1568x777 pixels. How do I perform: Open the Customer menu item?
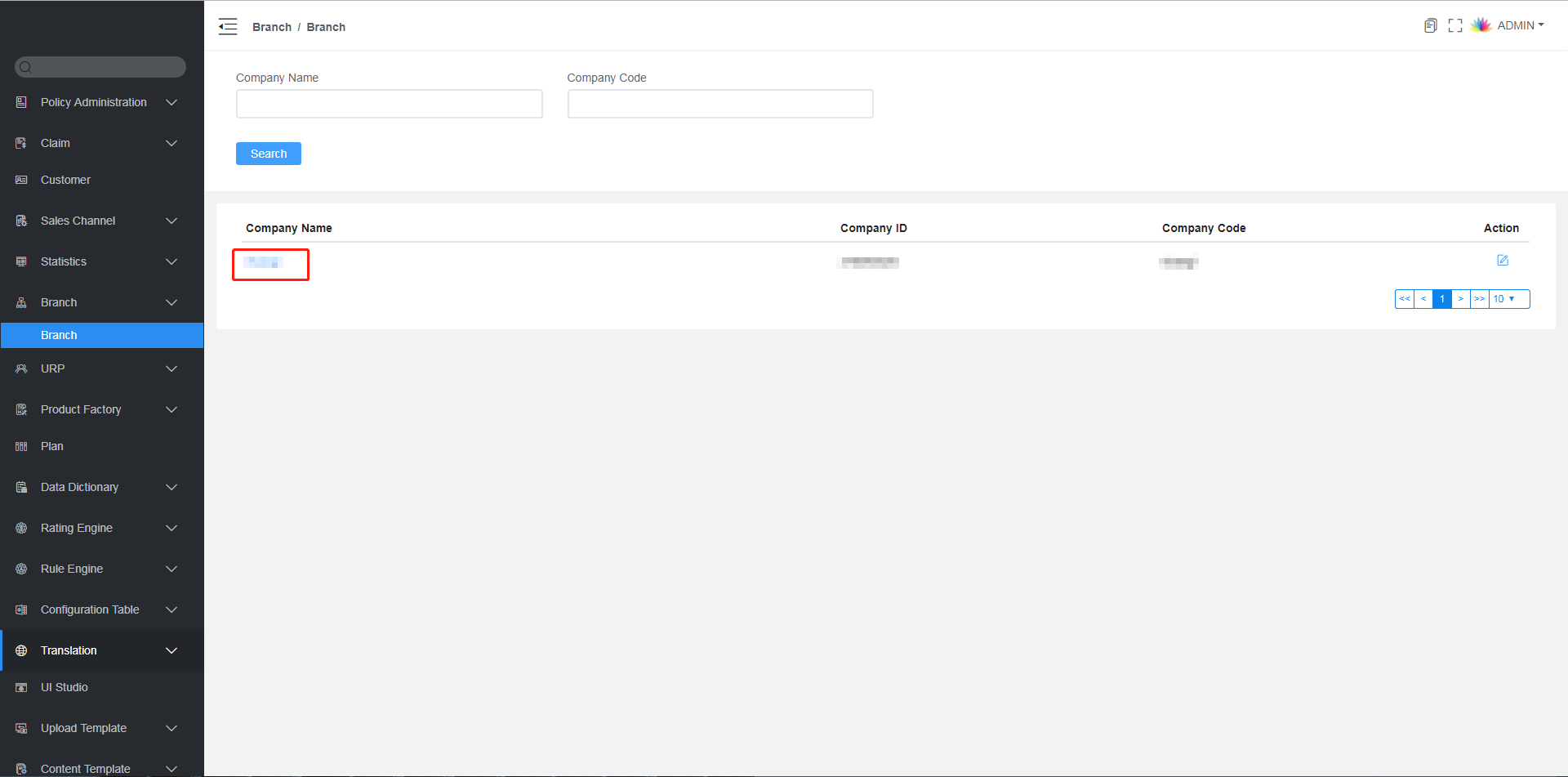point(65,180)
